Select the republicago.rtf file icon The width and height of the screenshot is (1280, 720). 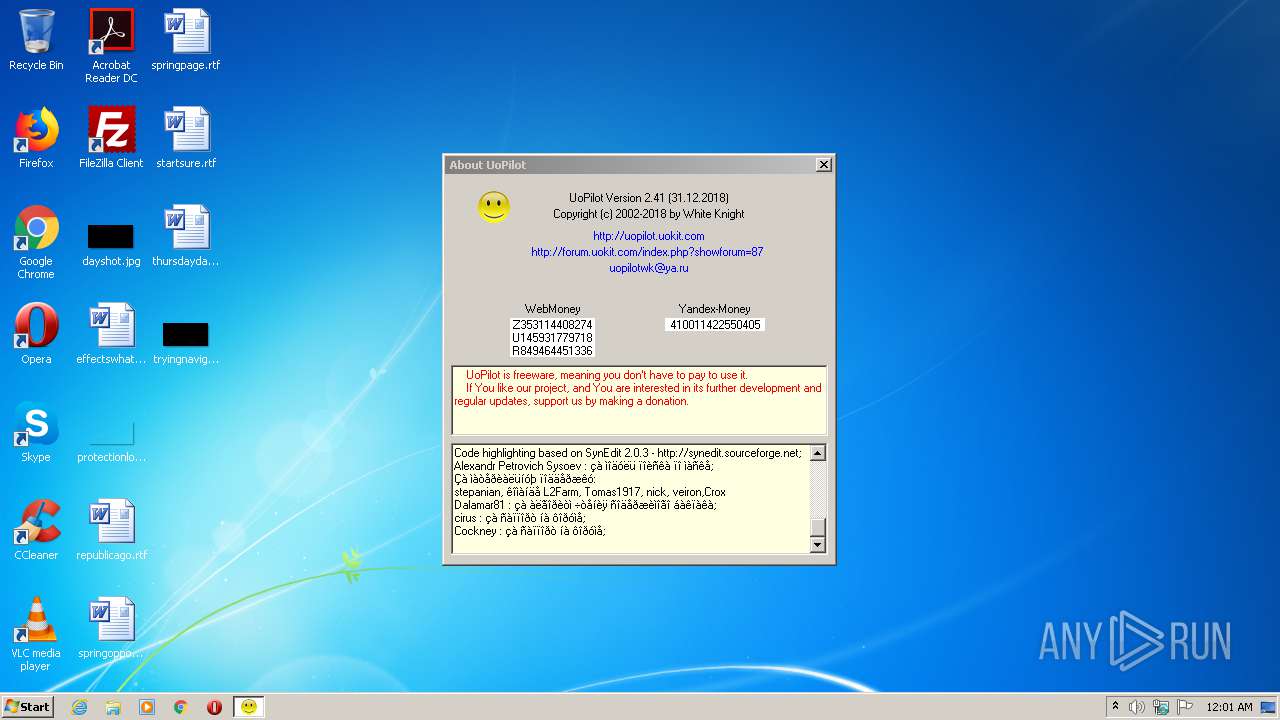111,531
